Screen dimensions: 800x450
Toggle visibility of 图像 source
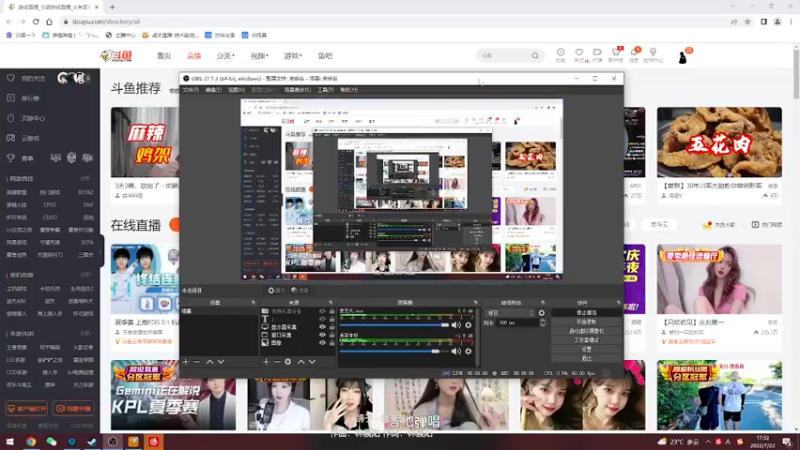[322, 343]
